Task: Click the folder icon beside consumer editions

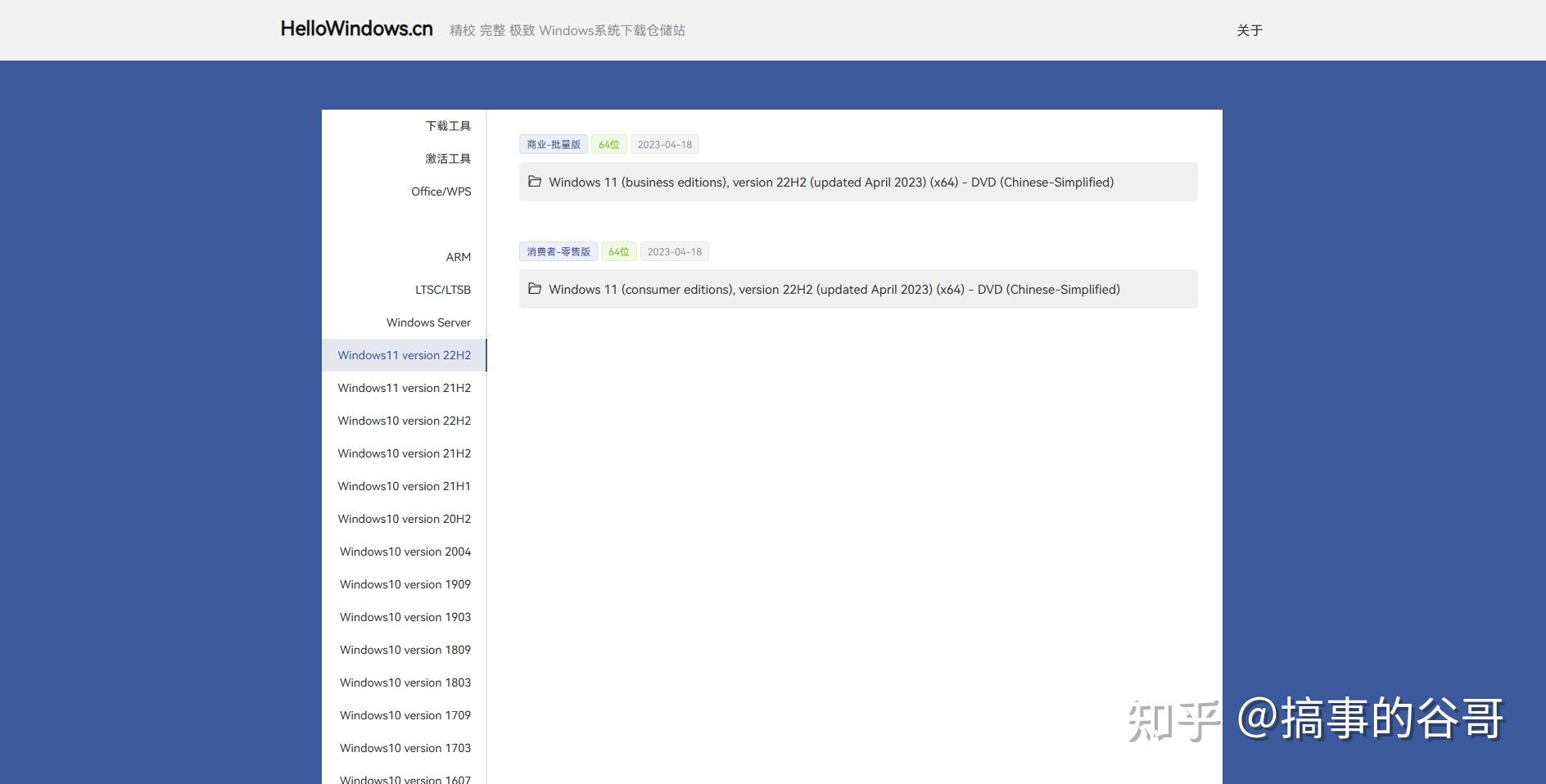Action: point(535,289)
